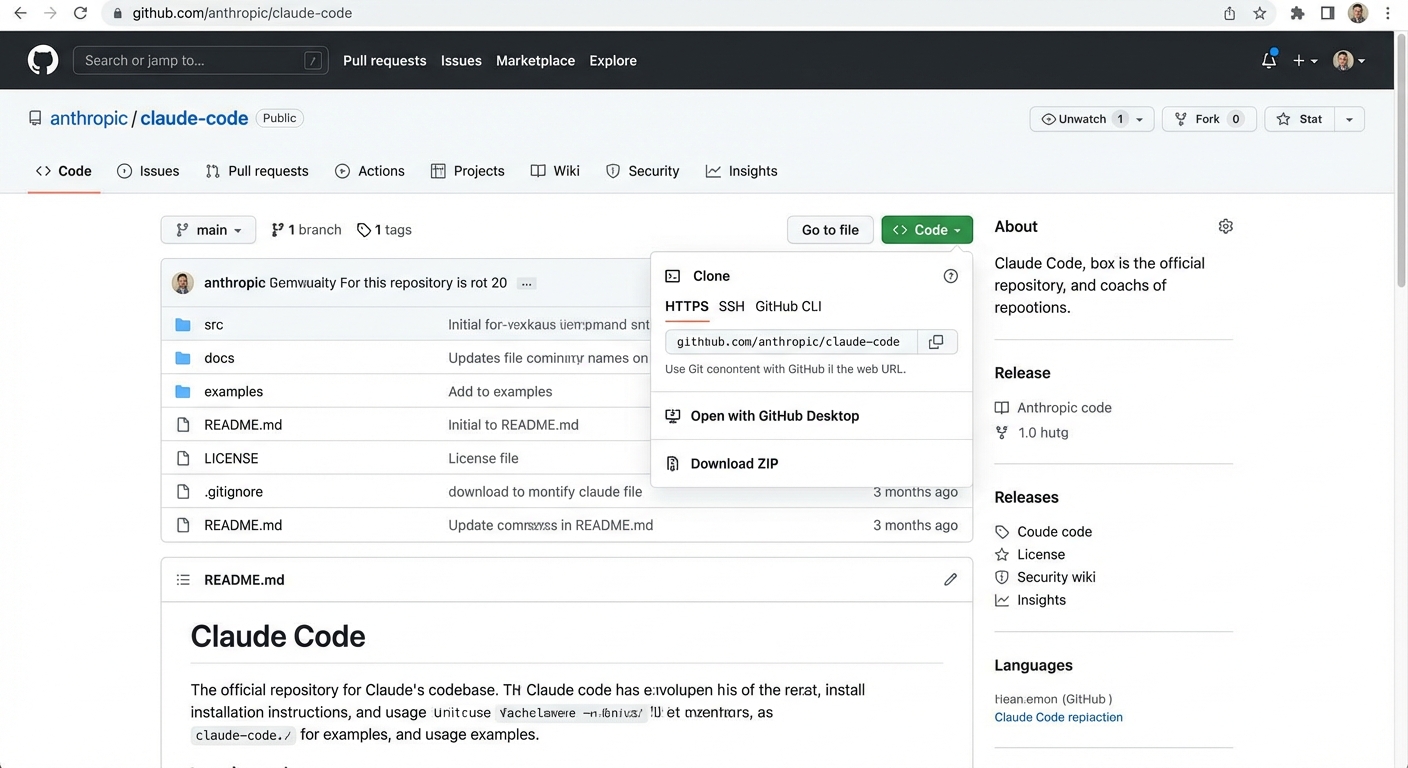This screenshot has height=768, width=1408.
Task: Expand the commit message ellipsis
Action: click(x=527, y=284)
